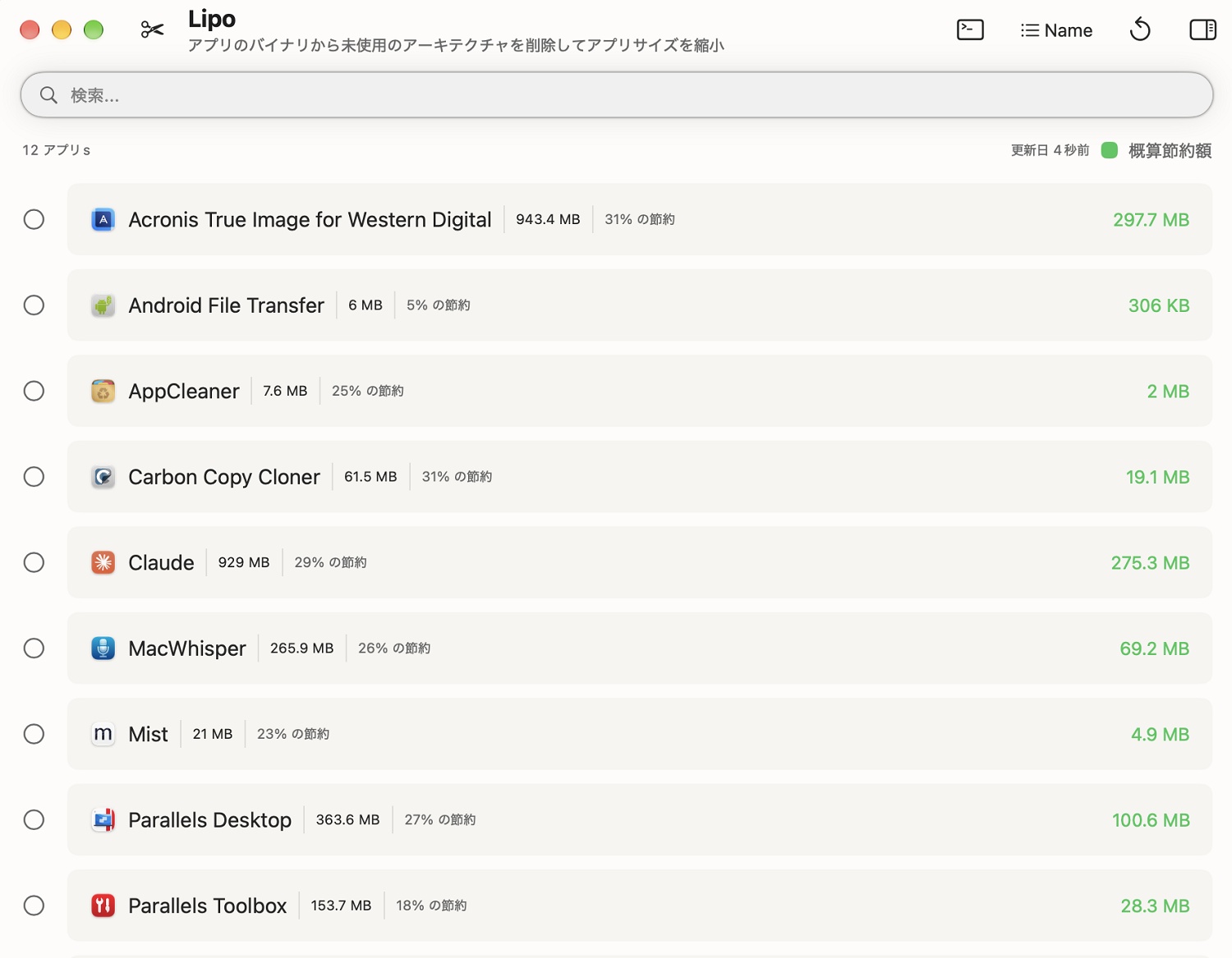Click the Carbon Copy Cloner app name

[x=224, y=477]
